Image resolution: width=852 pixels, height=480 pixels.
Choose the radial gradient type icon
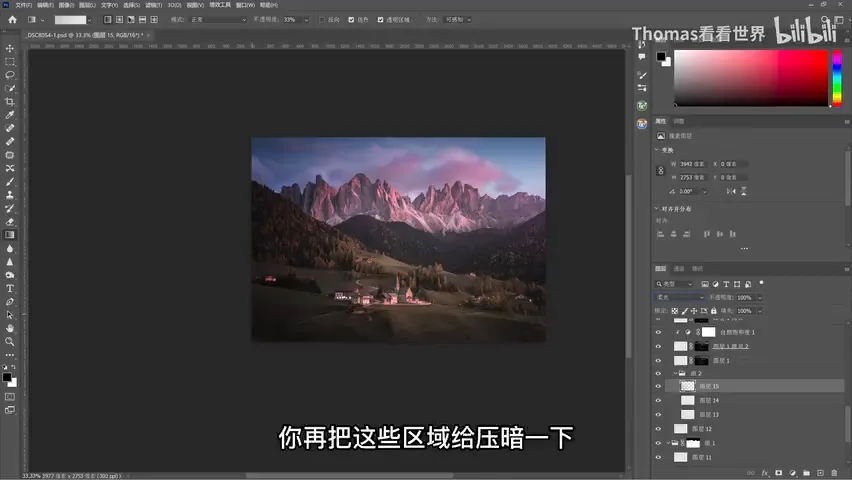tap(119, 20)
